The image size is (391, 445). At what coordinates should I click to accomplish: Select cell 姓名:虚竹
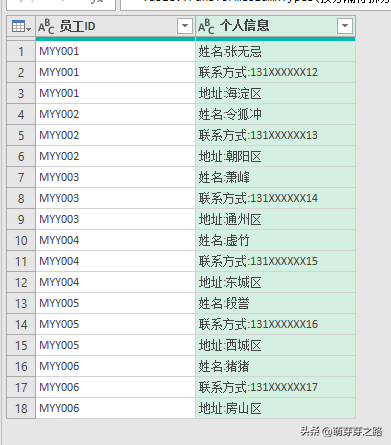point(275,240)
